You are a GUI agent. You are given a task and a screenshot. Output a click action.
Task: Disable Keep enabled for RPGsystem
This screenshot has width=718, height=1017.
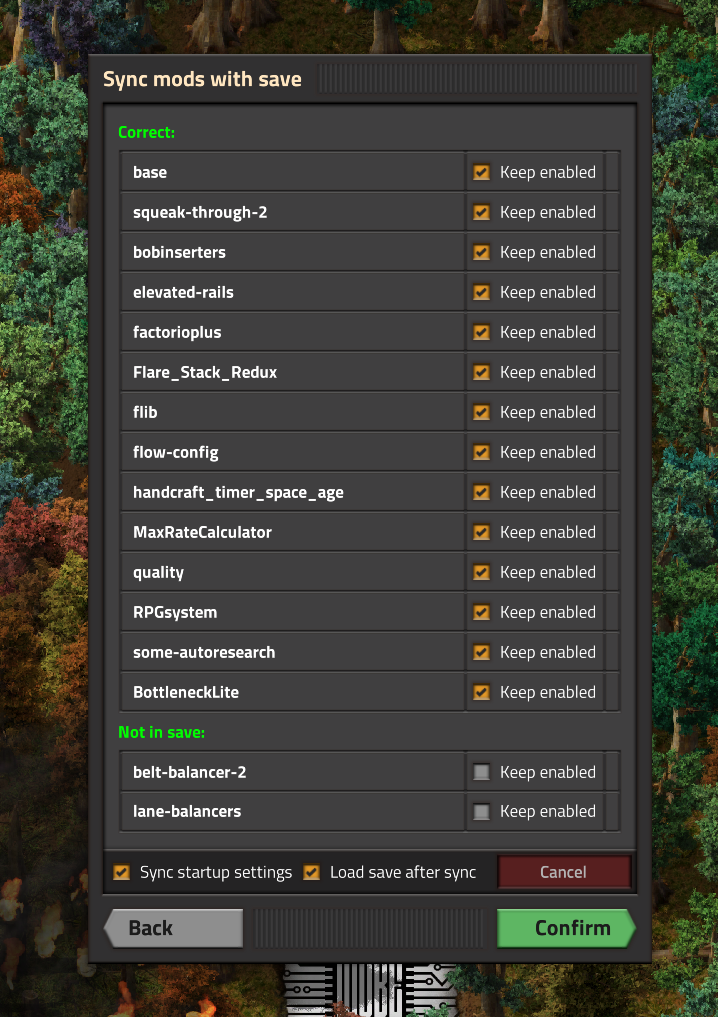(482, 612)
